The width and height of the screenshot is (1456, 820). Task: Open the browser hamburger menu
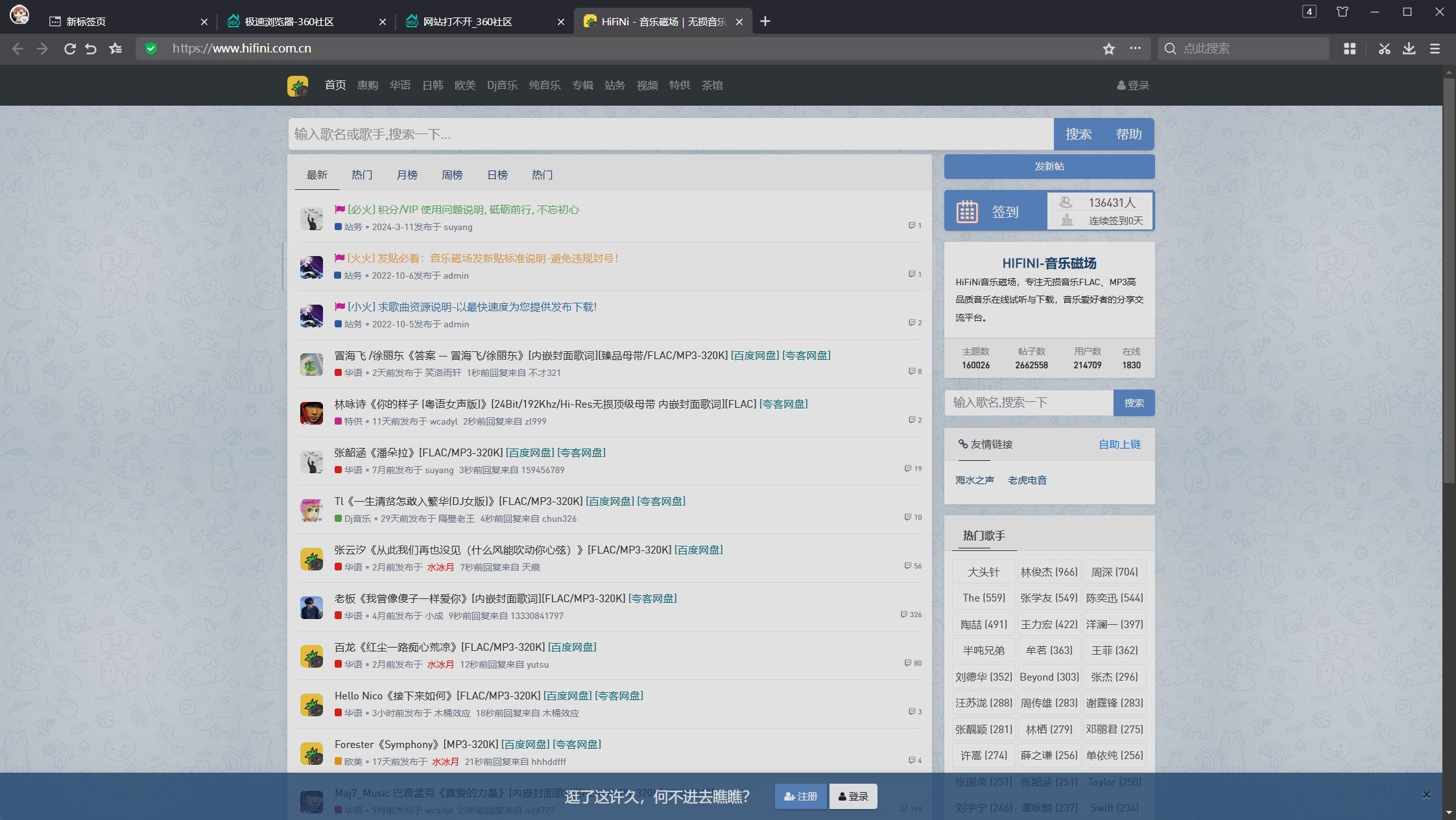1435,49
